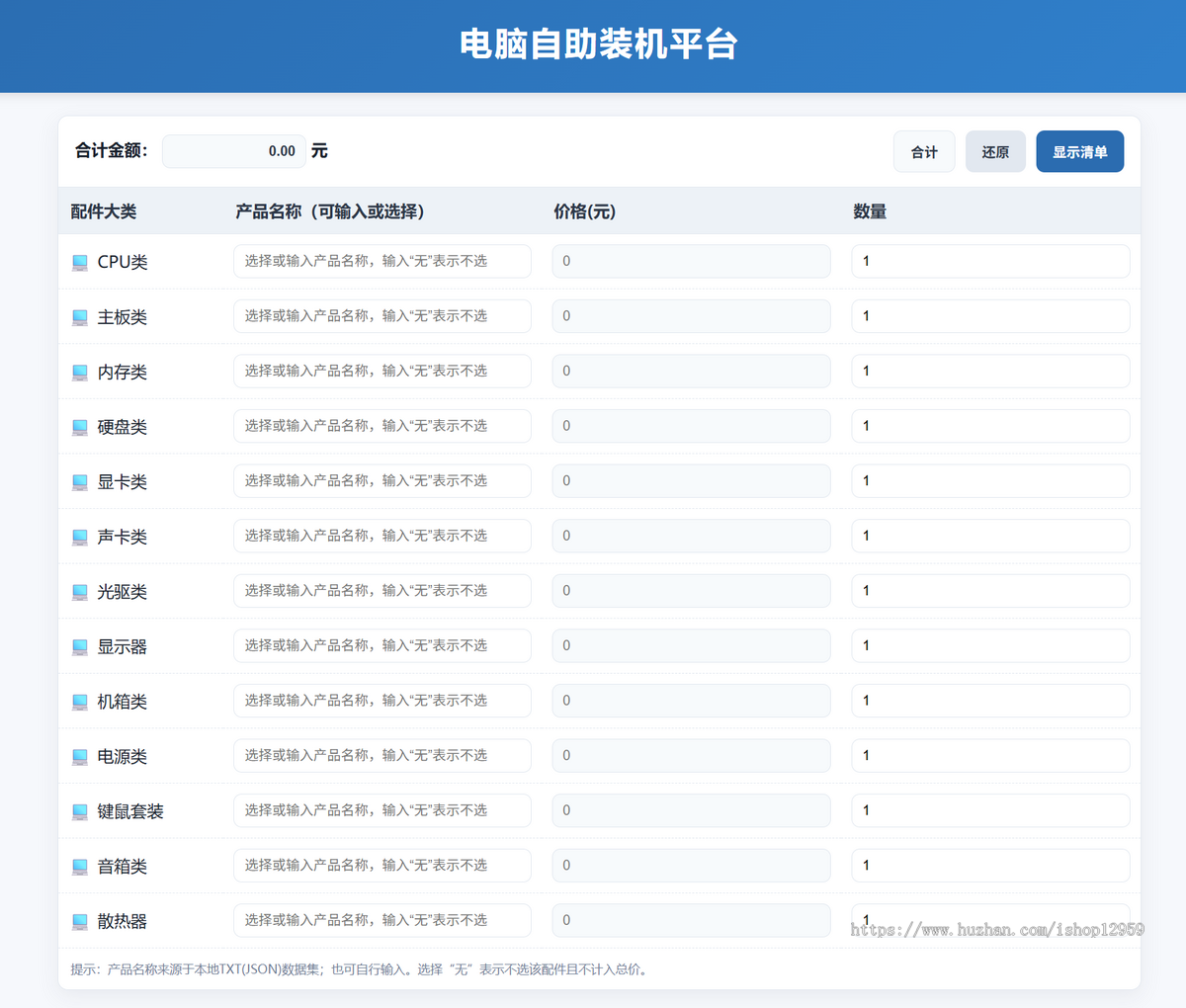
Task: Open the 显示器 product name combo box
Action: [382, 645]
